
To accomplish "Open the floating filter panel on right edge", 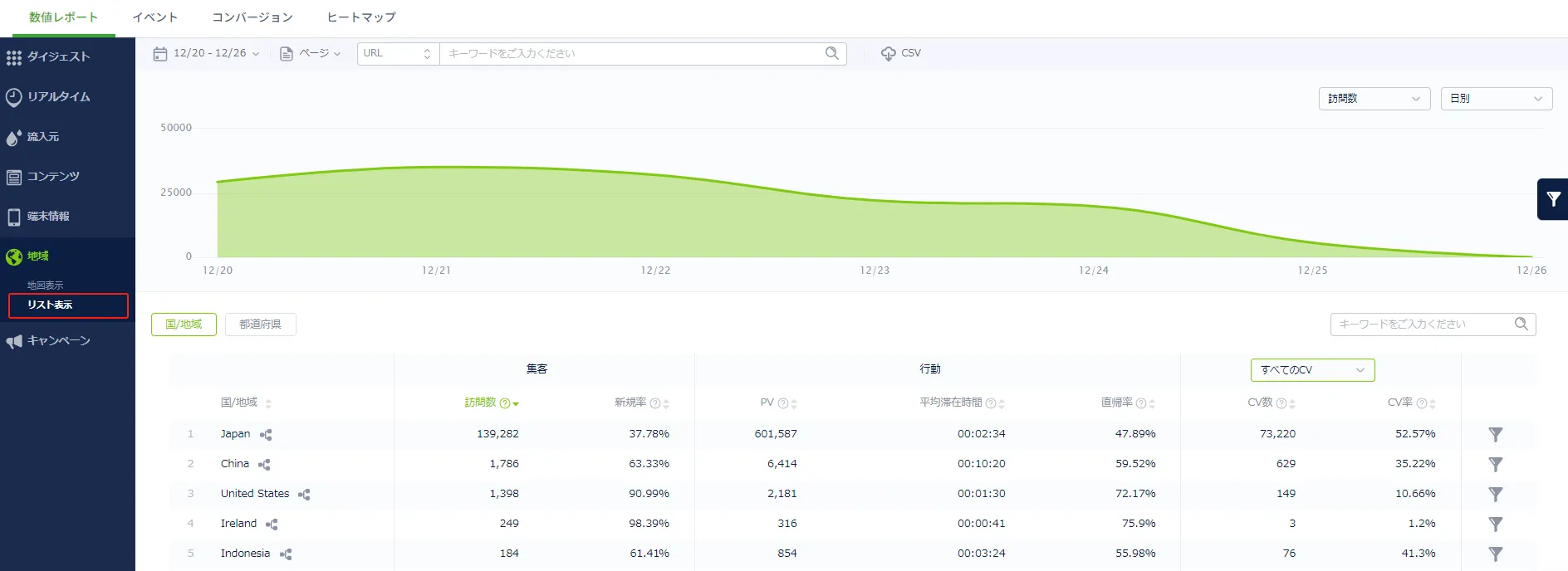I will tap(1552, 199).
